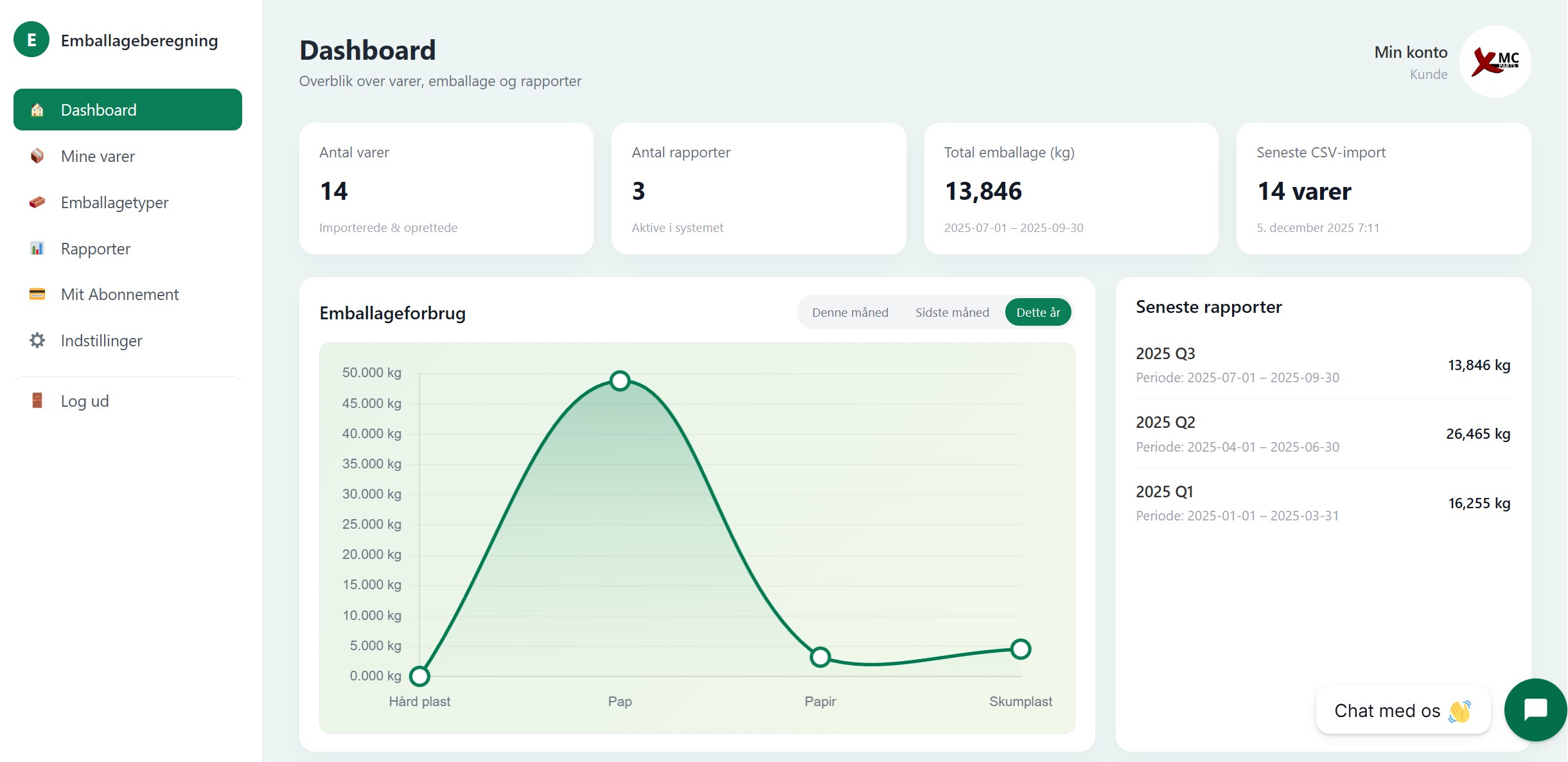Select the Dette år period option
This screenshot has width=1568, height=762.
click(x=1038, y=313)
